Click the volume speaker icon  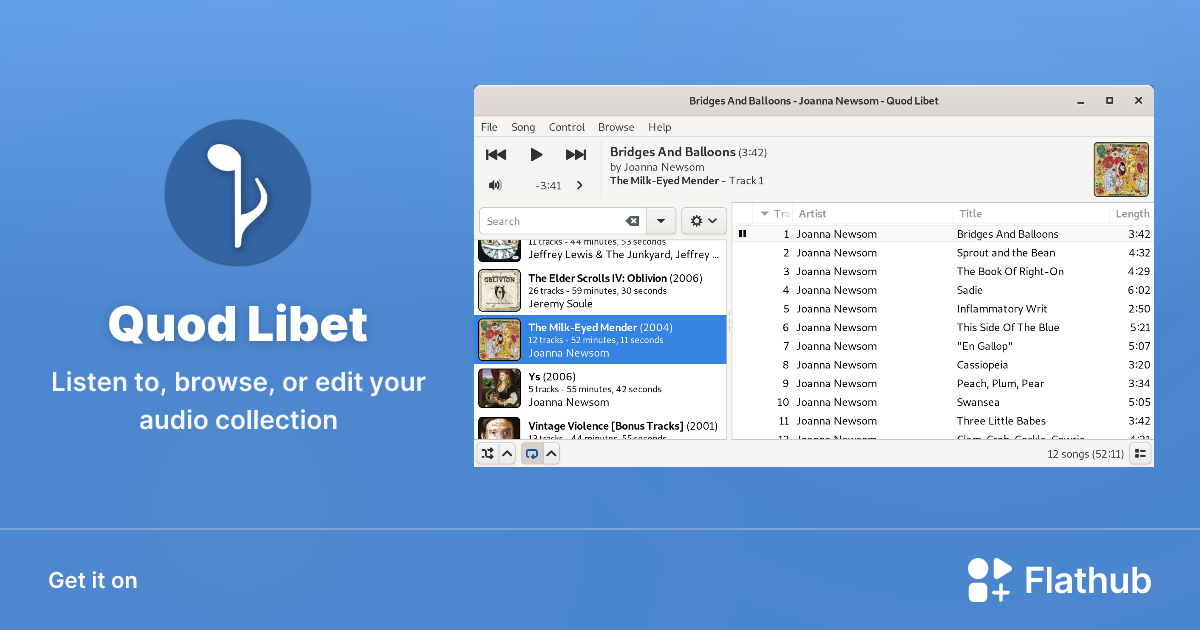(x=496, y=184)
